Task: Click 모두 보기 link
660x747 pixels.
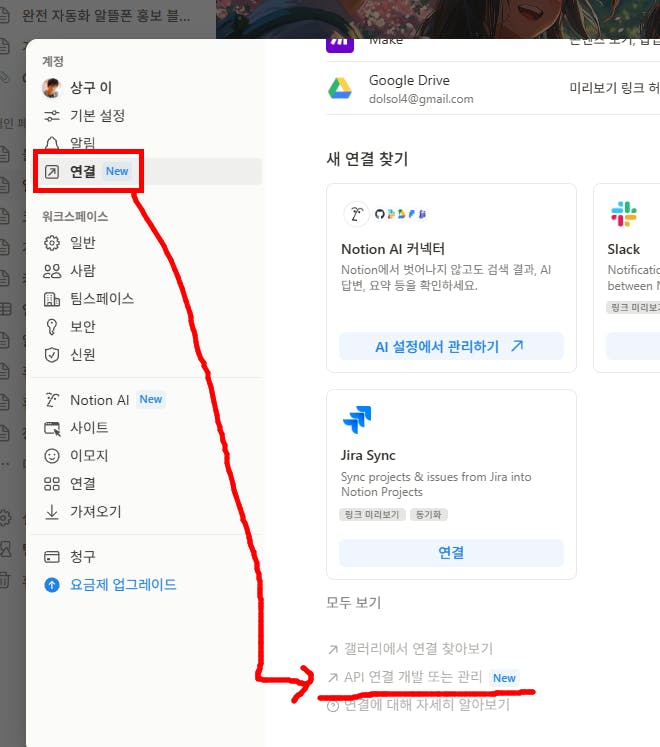Action: coord(353,603)
